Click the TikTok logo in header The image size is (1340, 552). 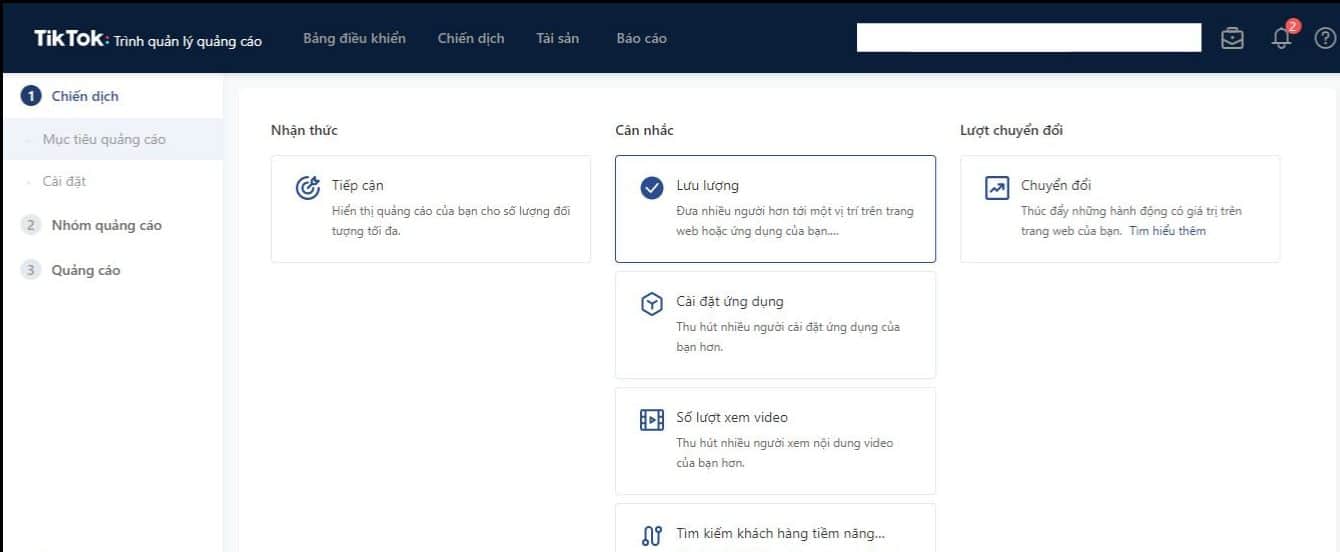click(69, 38)
